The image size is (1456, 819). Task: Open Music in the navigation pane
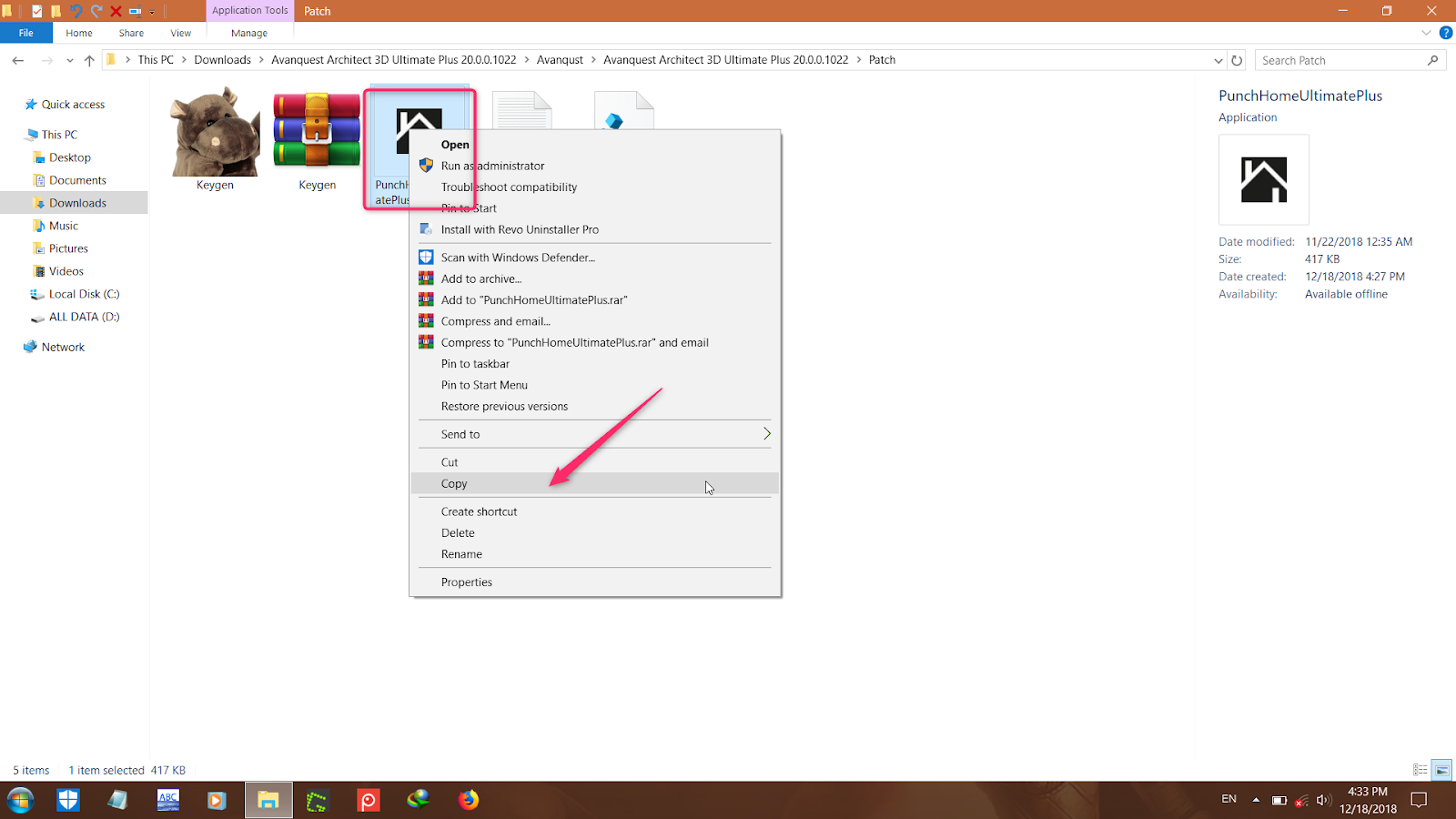pos(64,226)
